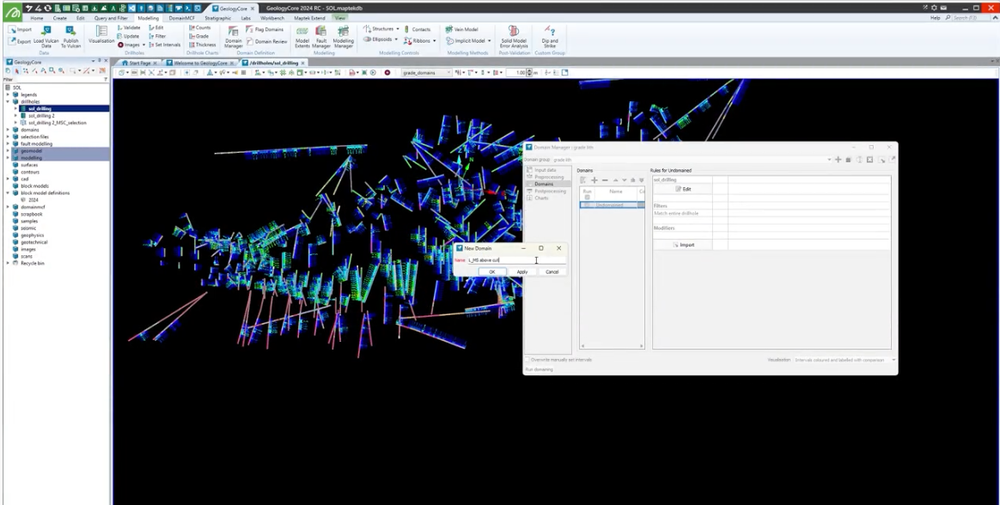The image size is (1000, 505).
Task: Open the DomainMCF ribbon tab
Action: [182, 18]
